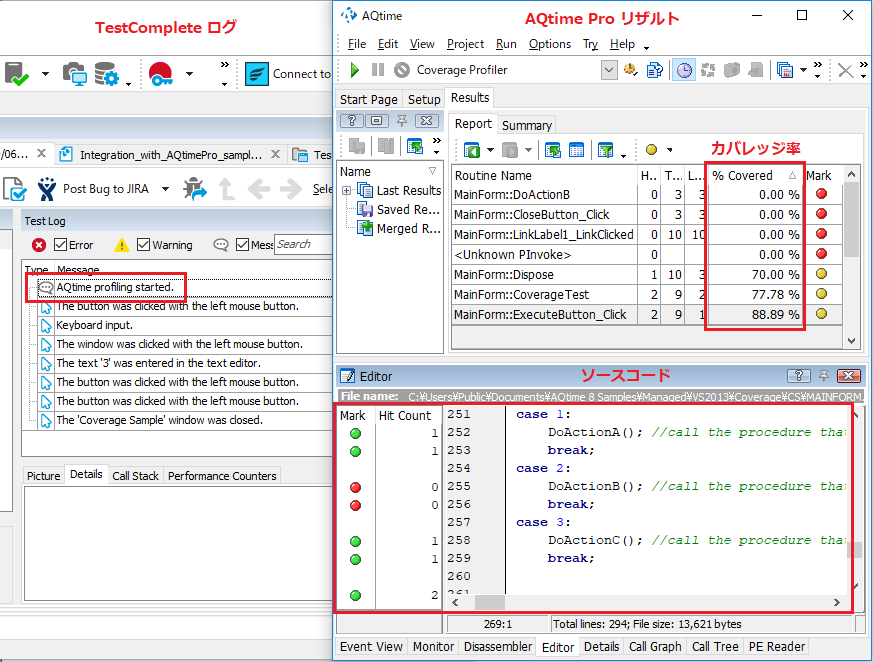Click the table grid icon in Report toolbar
Screen dimensions: 873x662
(576, 150)
